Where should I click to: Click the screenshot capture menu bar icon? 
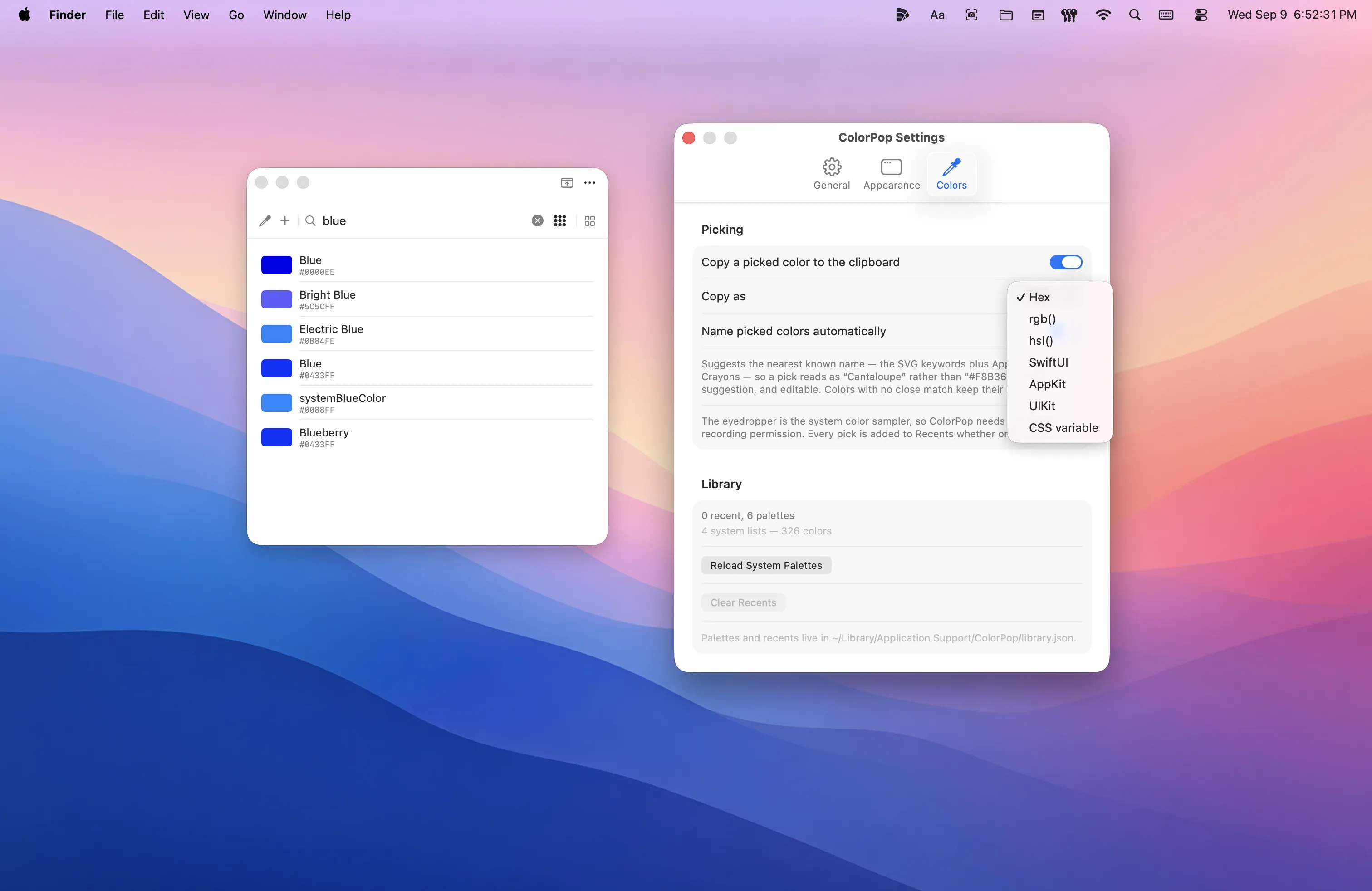pyautogui.click(x=971, y=15)
